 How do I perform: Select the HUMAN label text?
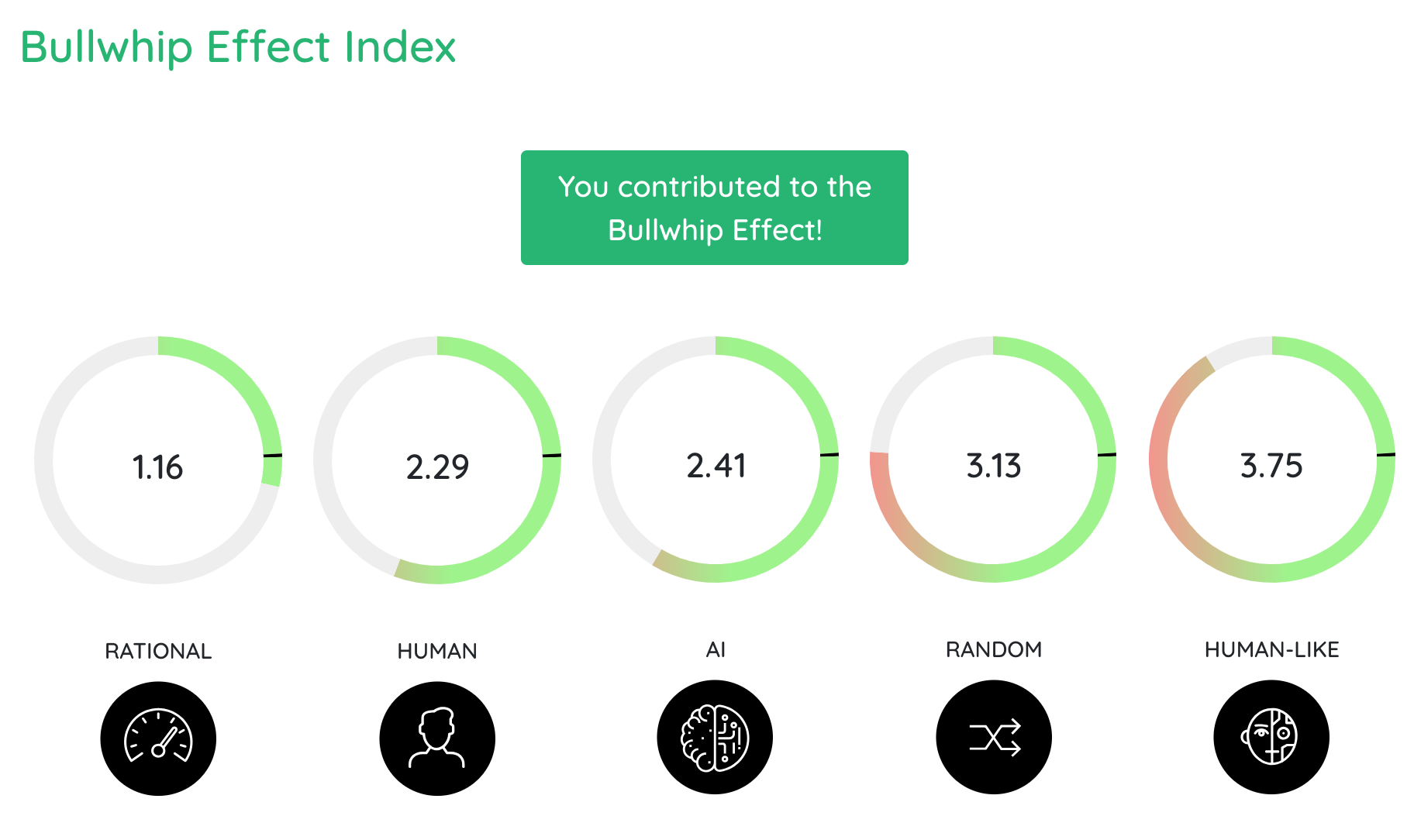tap(437, 651)
